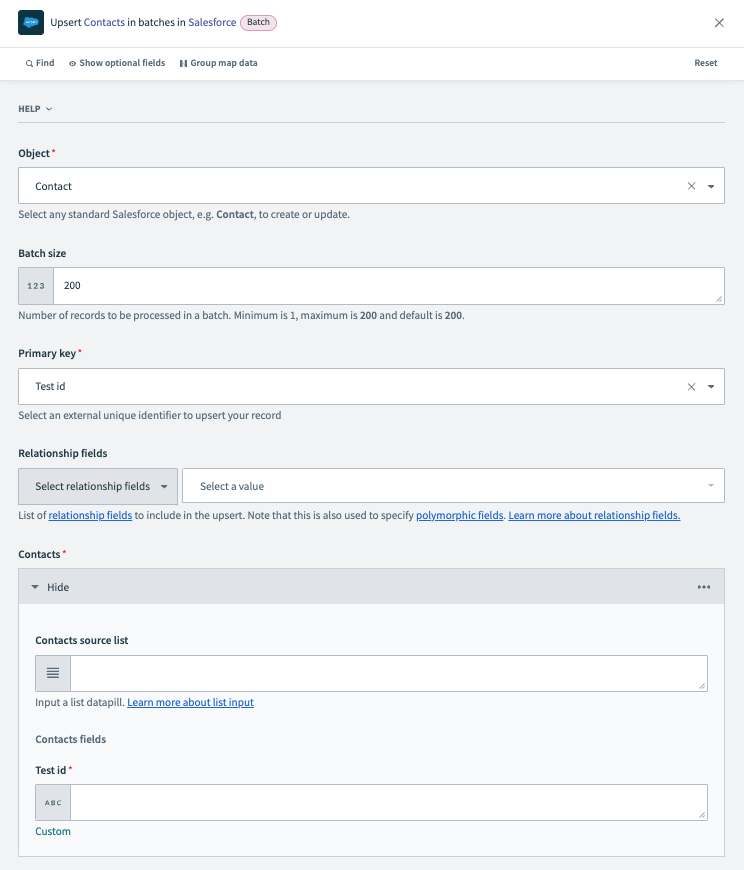Click the Batch size input field
Screen dimensions: 744x870
[388, 286]
